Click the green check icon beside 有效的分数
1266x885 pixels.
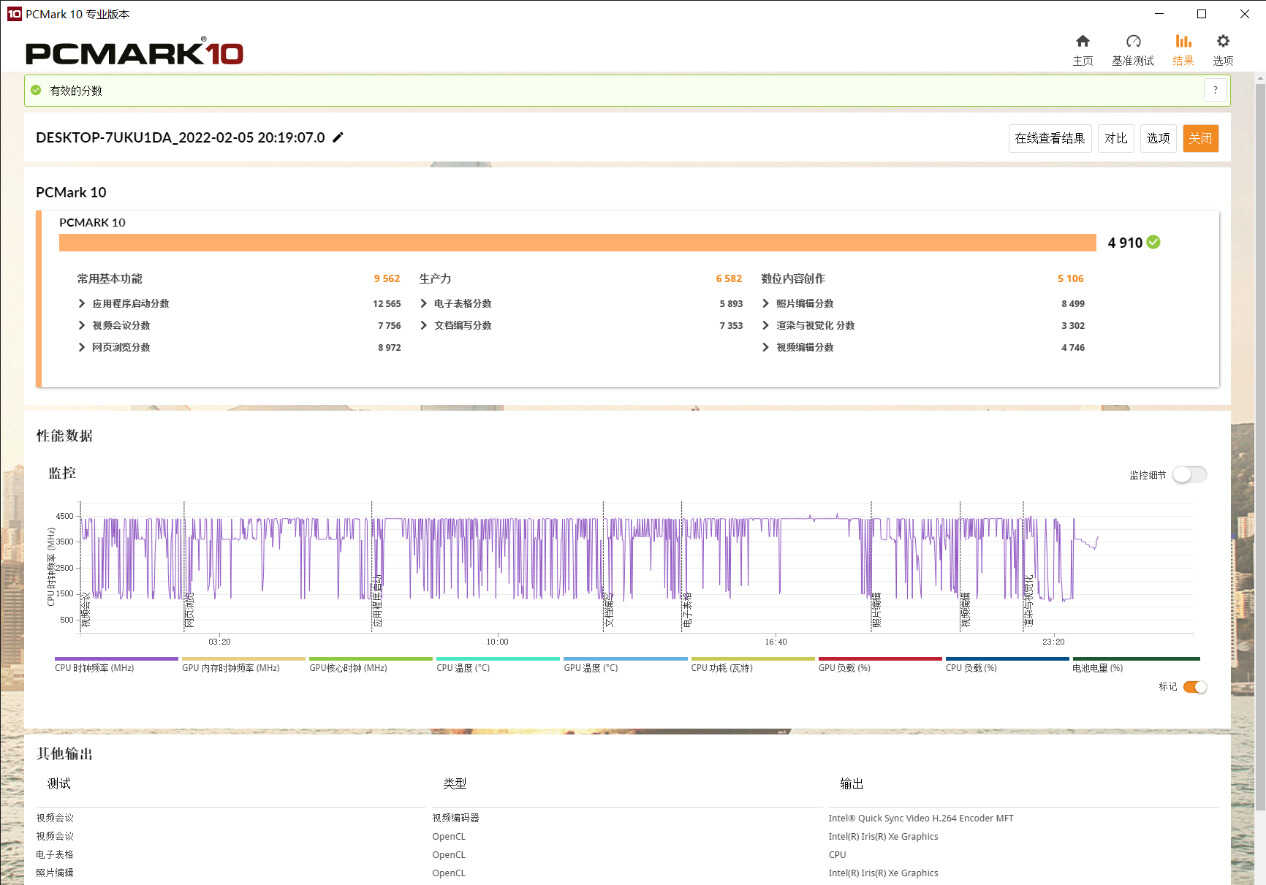36,90
